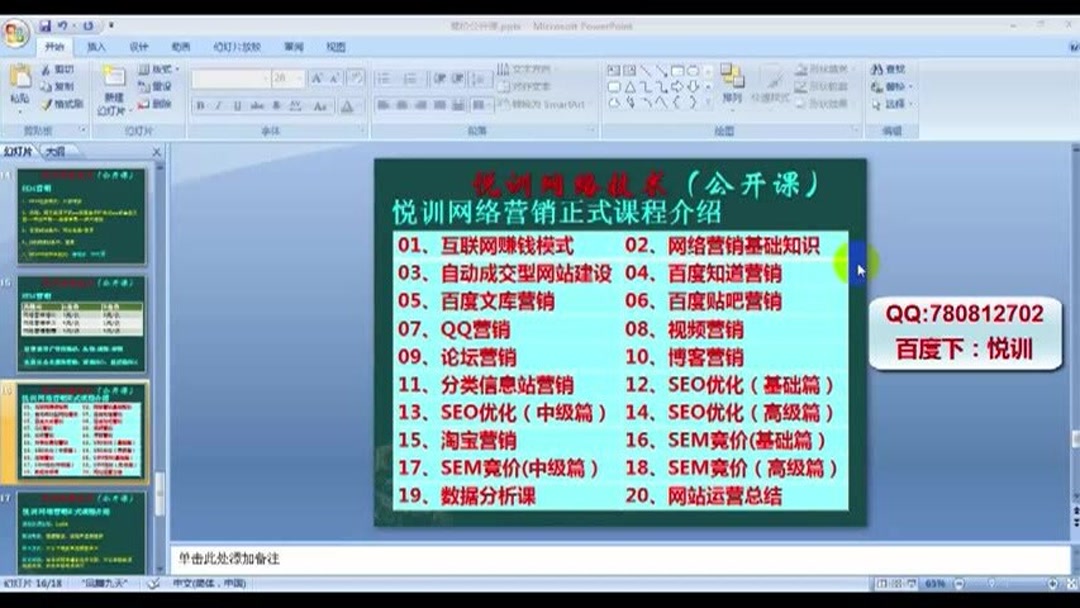Viewport: 1080px width, 608px height.
Task: Open the Font Size dropdown
Action: pos(298,77)
